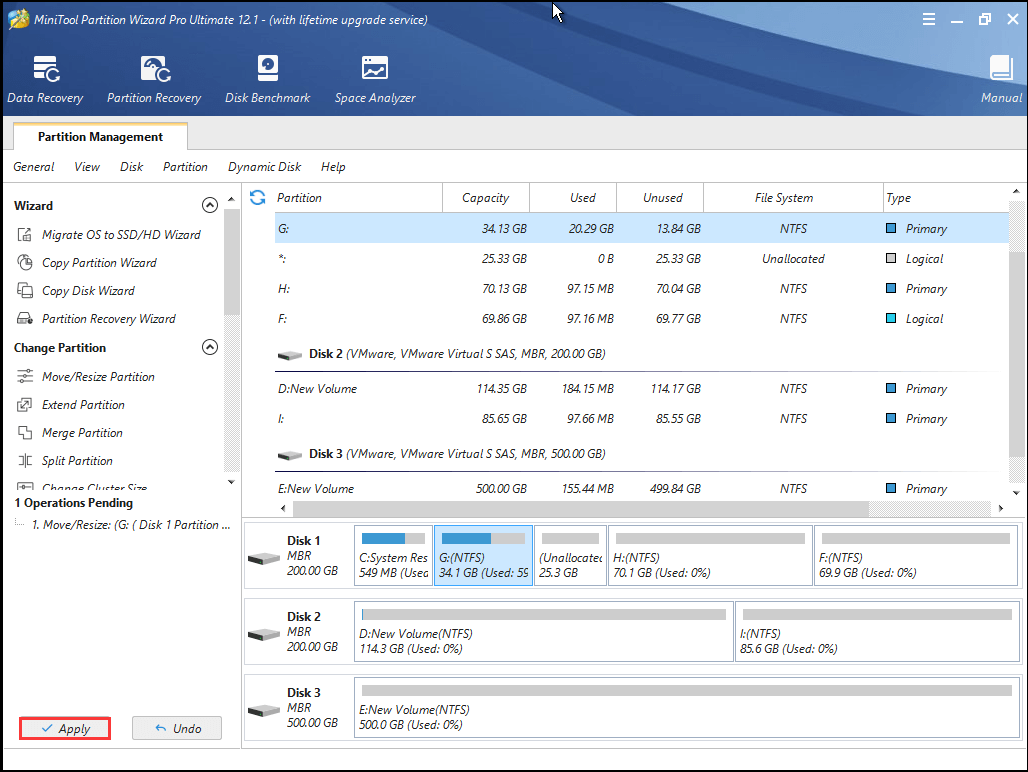Start the Copy Disk Wizard

coord(89,290)
